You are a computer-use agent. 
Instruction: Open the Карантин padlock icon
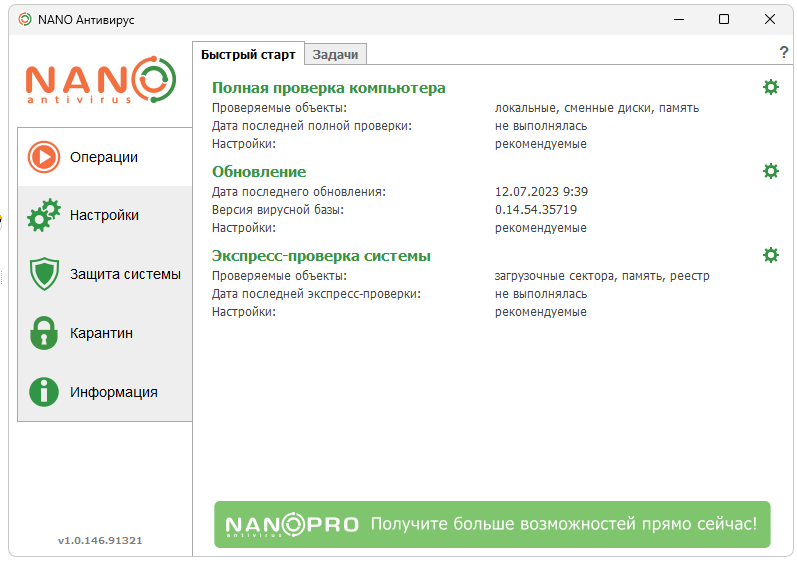(44, 333)
